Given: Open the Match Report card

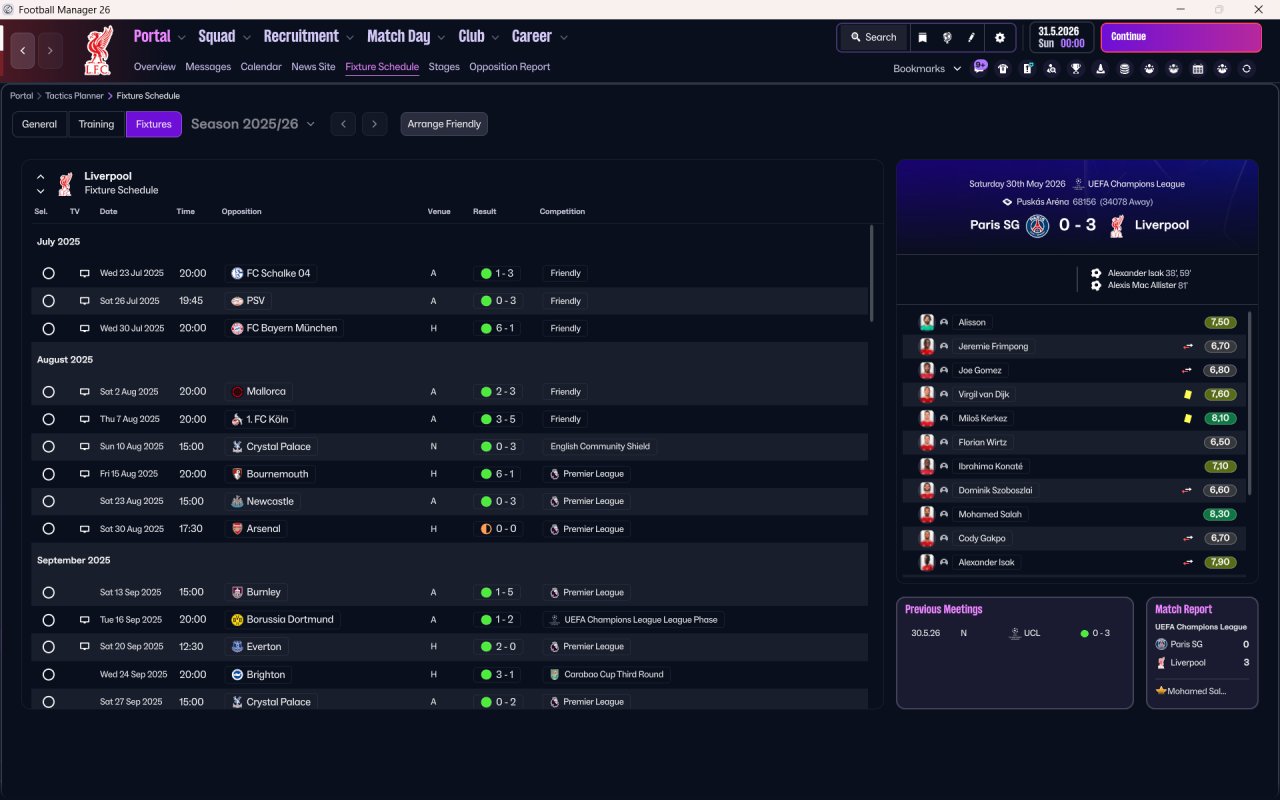Looking at the screenshot, I should 1202,653.
